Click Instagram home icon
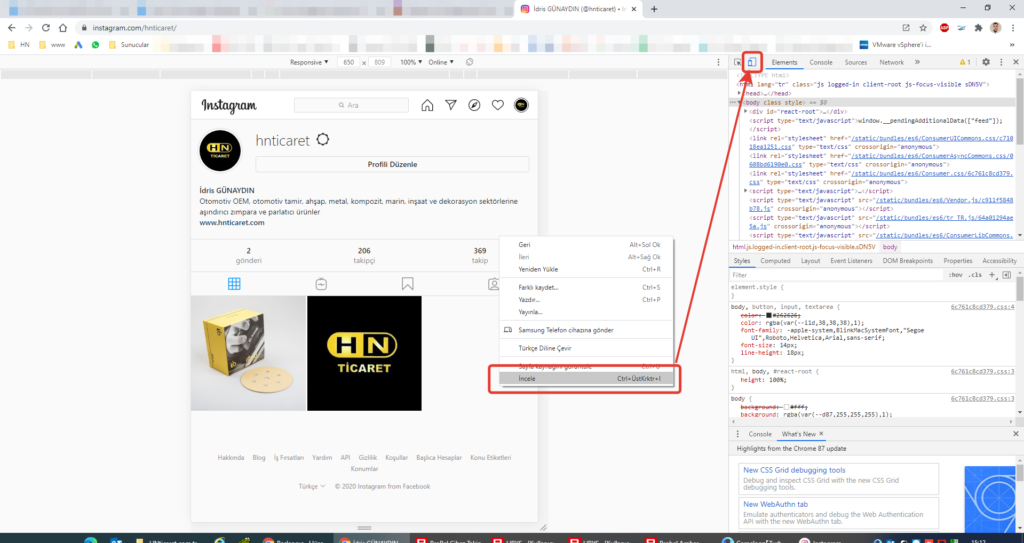1024x543 pixels. pos(427,105)
